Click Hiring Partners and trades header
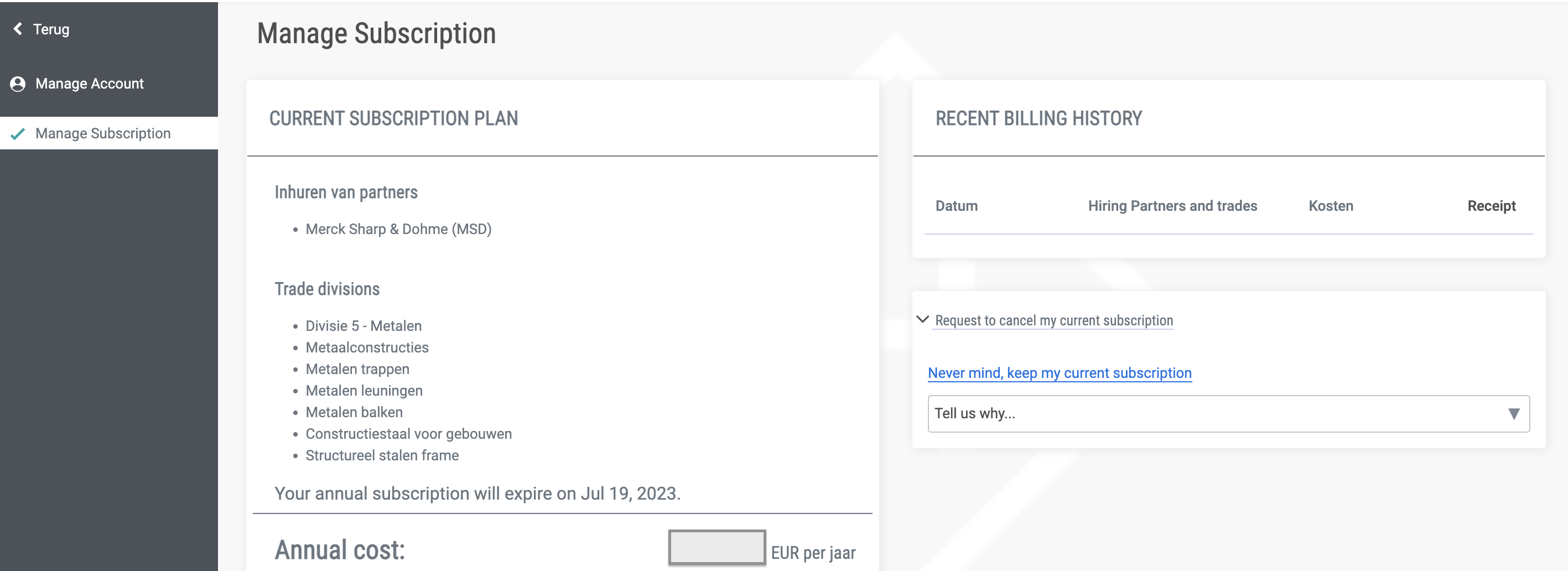Screen dimensions: 1568x571 point(1172,206)
